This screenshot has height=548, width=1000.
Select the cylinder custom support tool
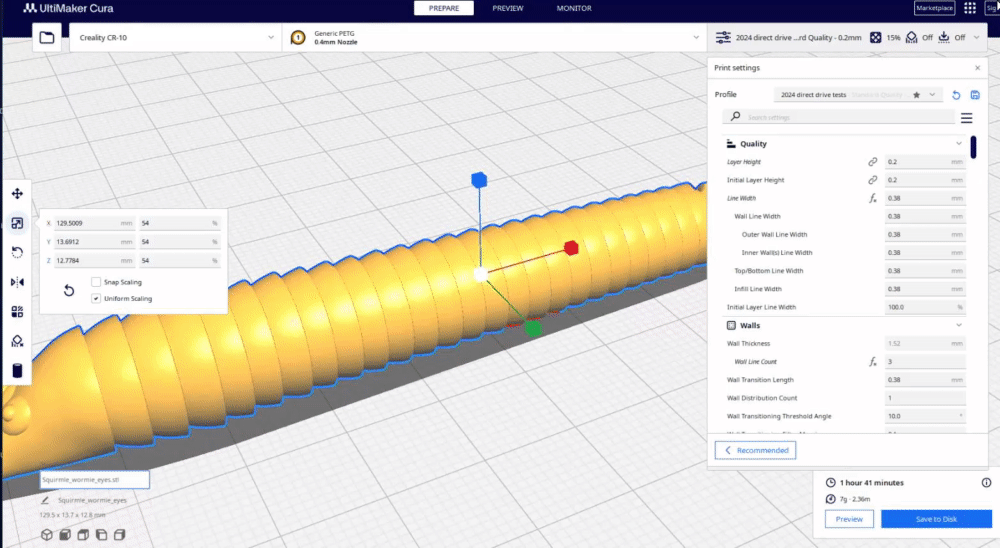[17, 371]
